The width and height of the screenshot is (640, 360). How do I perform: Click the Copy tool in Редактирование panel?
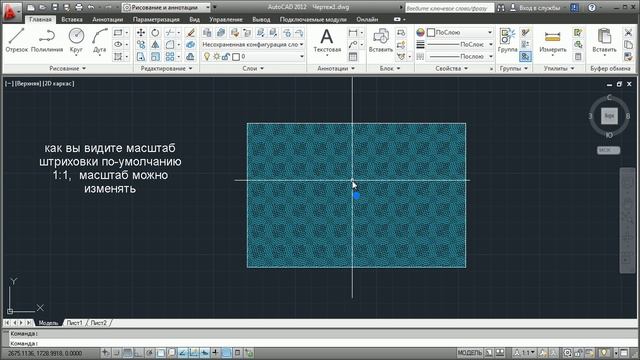click(141, 44)
